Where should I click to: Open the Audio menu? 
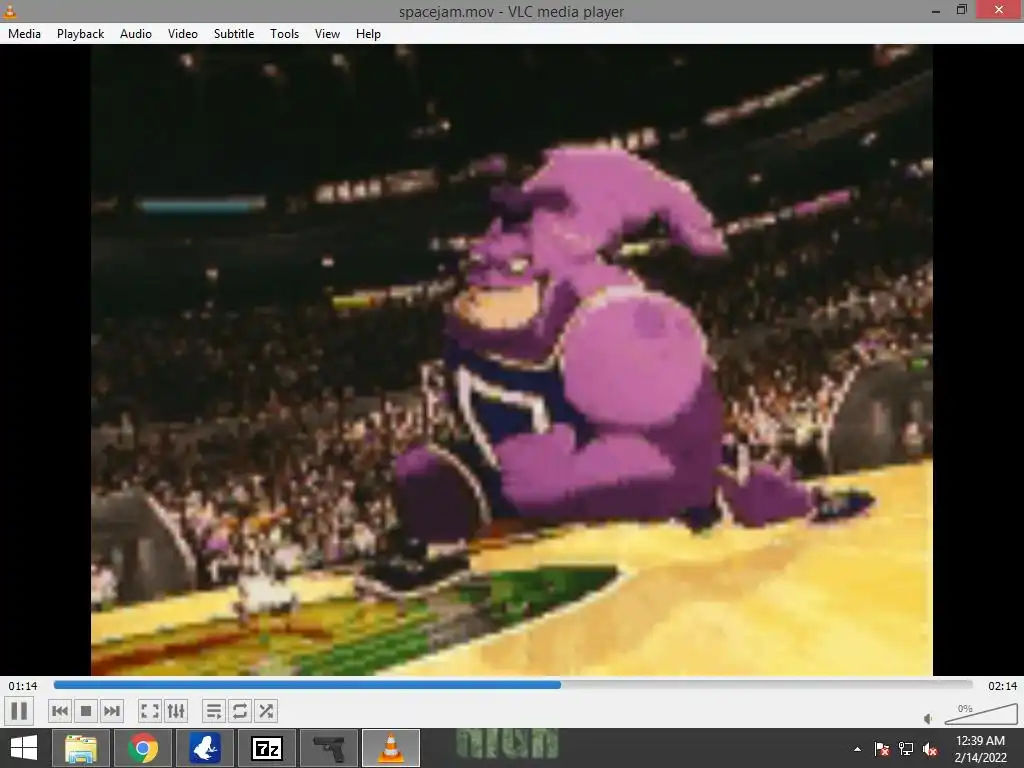pyautogui.click(x=136, y=34)
